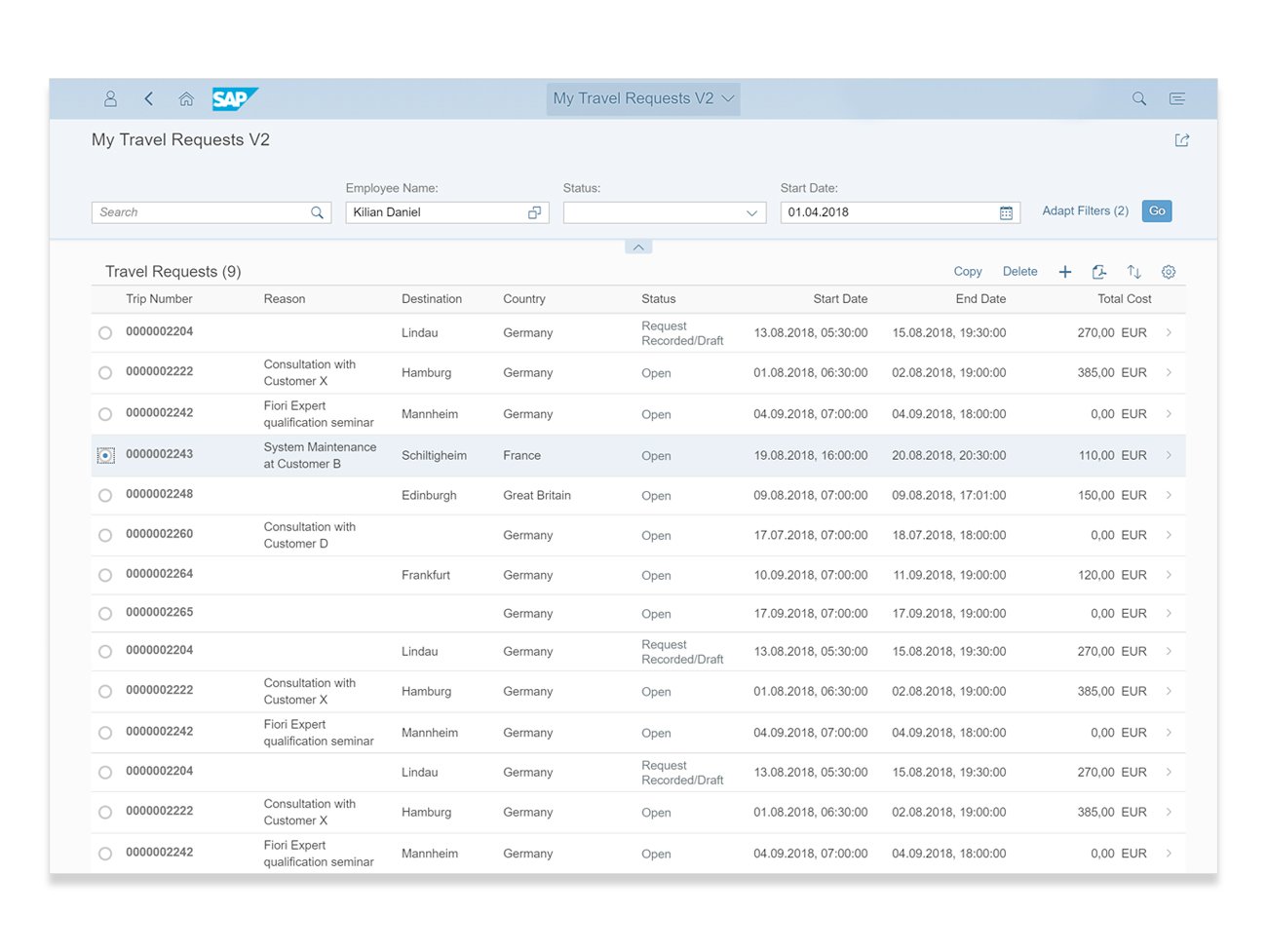Select radio button for trip 0000002248
This screenshot has width=1267, height=952.
tap(105, 495)
